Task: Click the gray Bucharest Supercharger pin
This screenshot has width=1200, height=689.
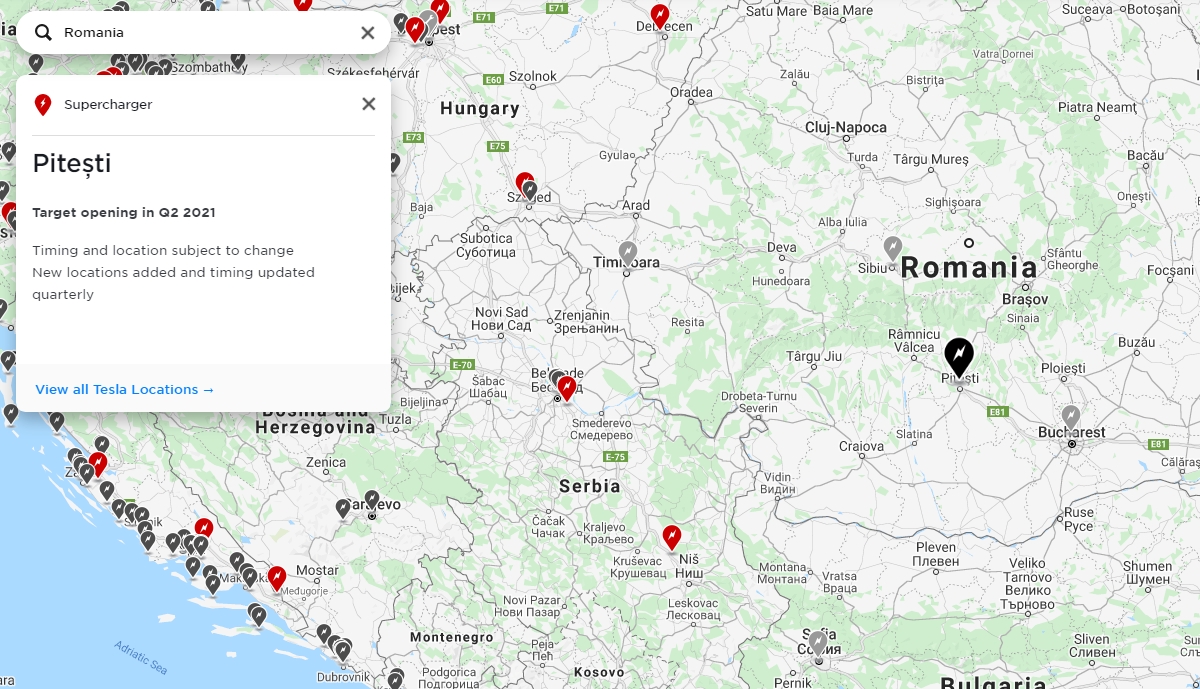Action: point(1071,417)
